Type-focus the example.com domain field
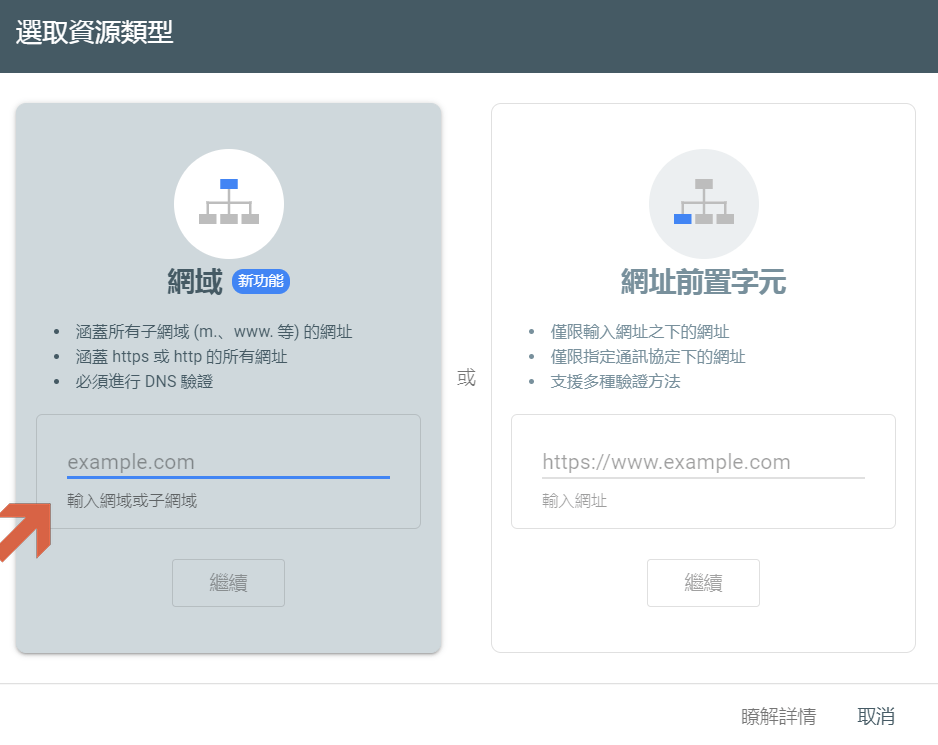Screen dimensions: 938x745 [x=228, y=462]
